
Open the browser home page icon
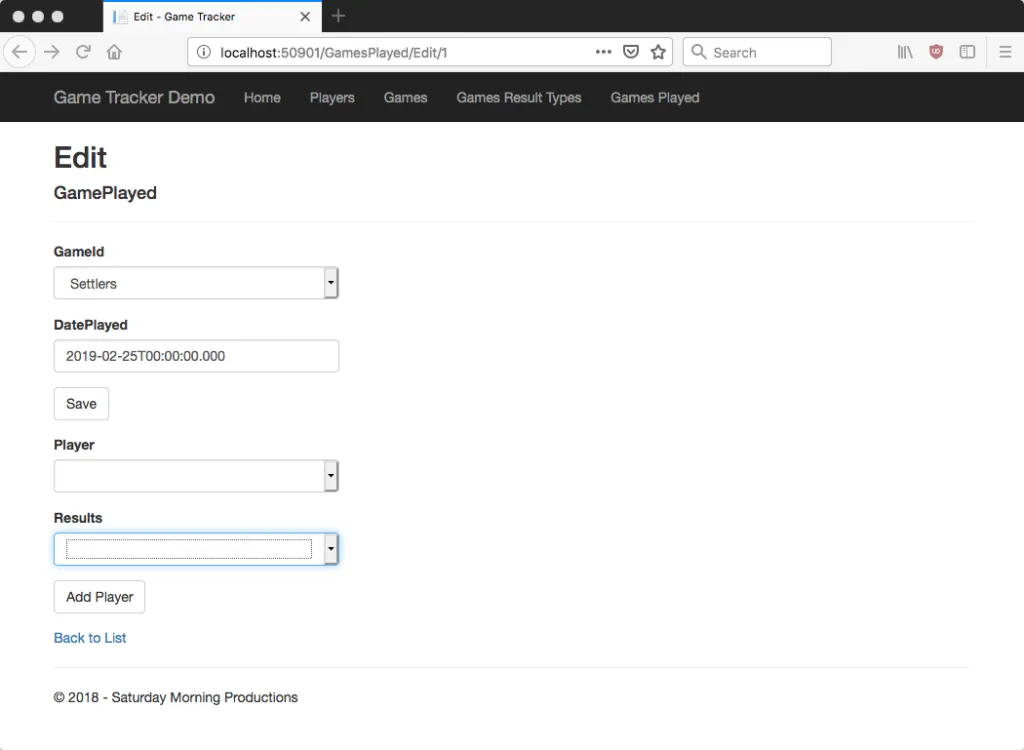(114, 52)
